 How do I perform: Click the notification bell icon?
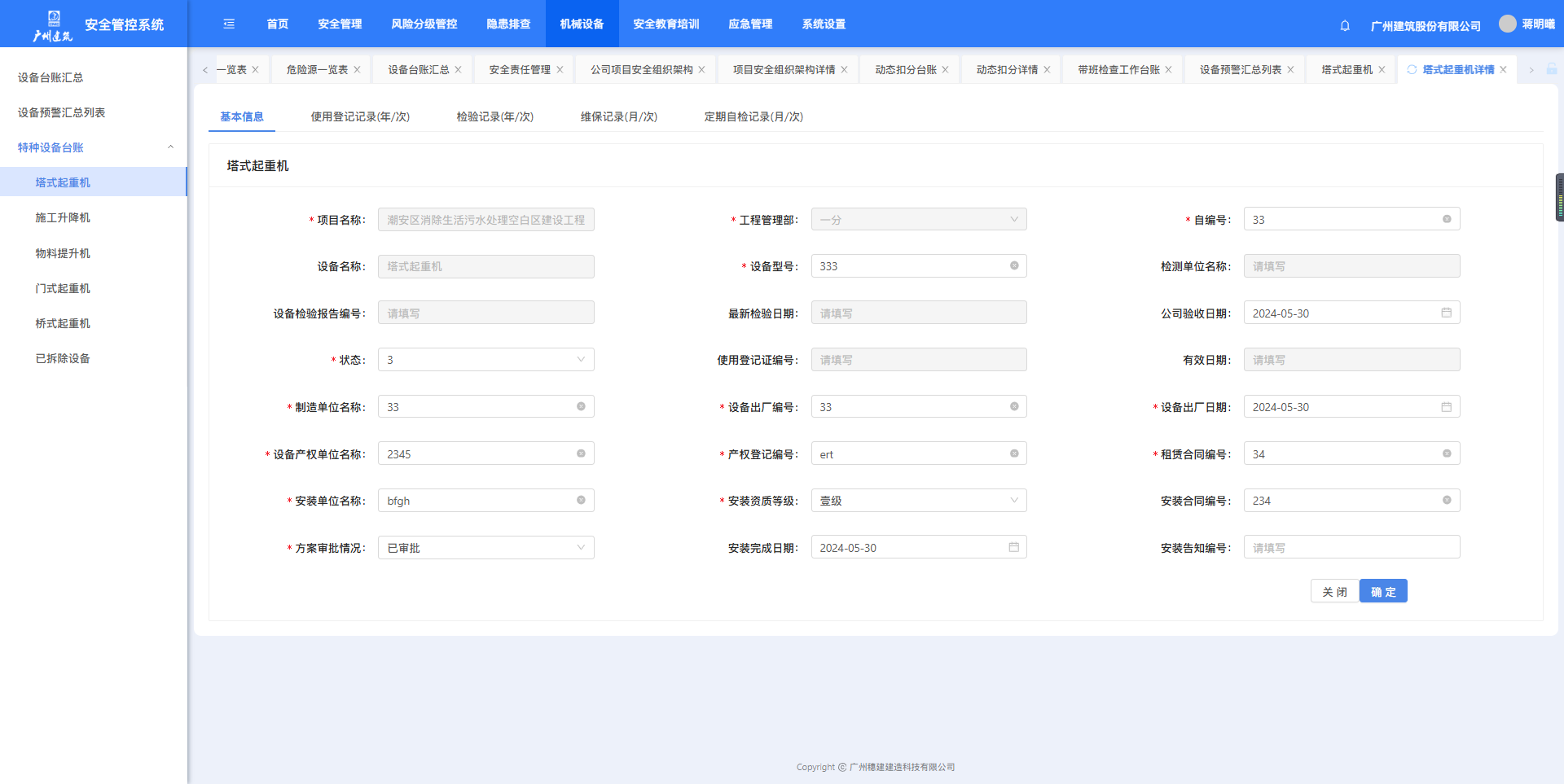[1345, 25]
